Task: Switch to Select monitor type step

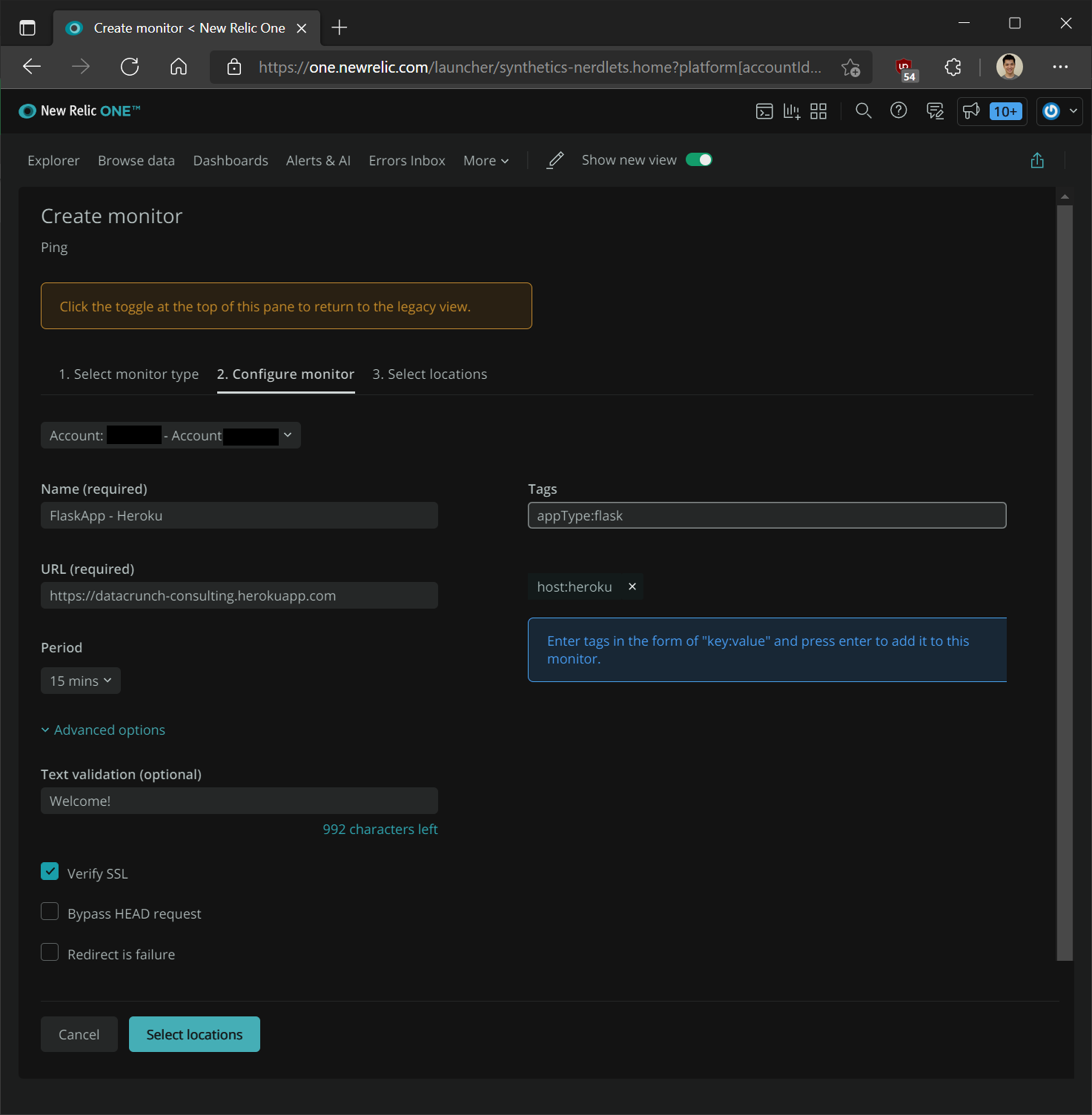Action: coord(129,374)
